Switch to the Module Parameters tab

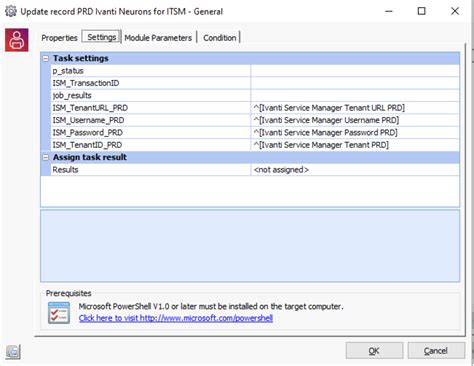tap(158, 38)
